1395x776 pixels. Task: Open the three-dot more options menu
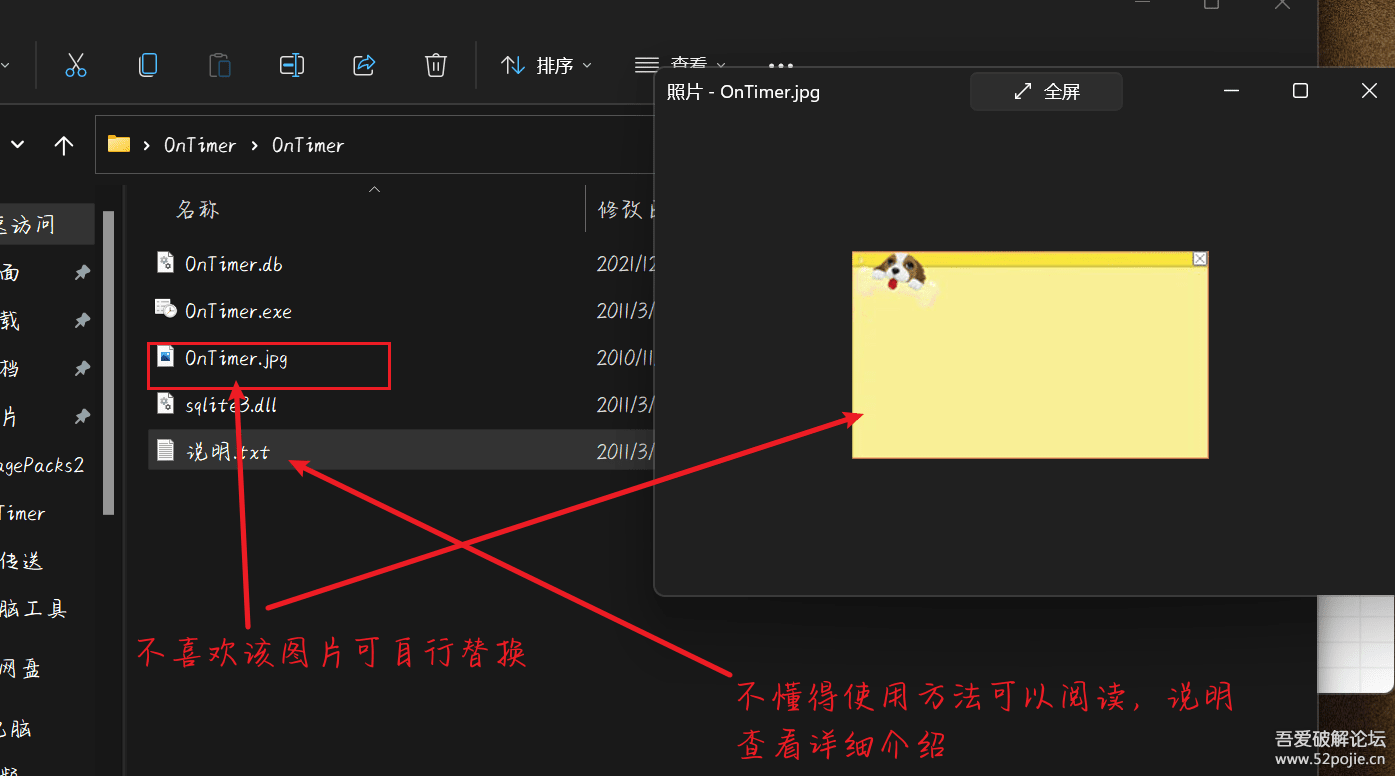780,66
